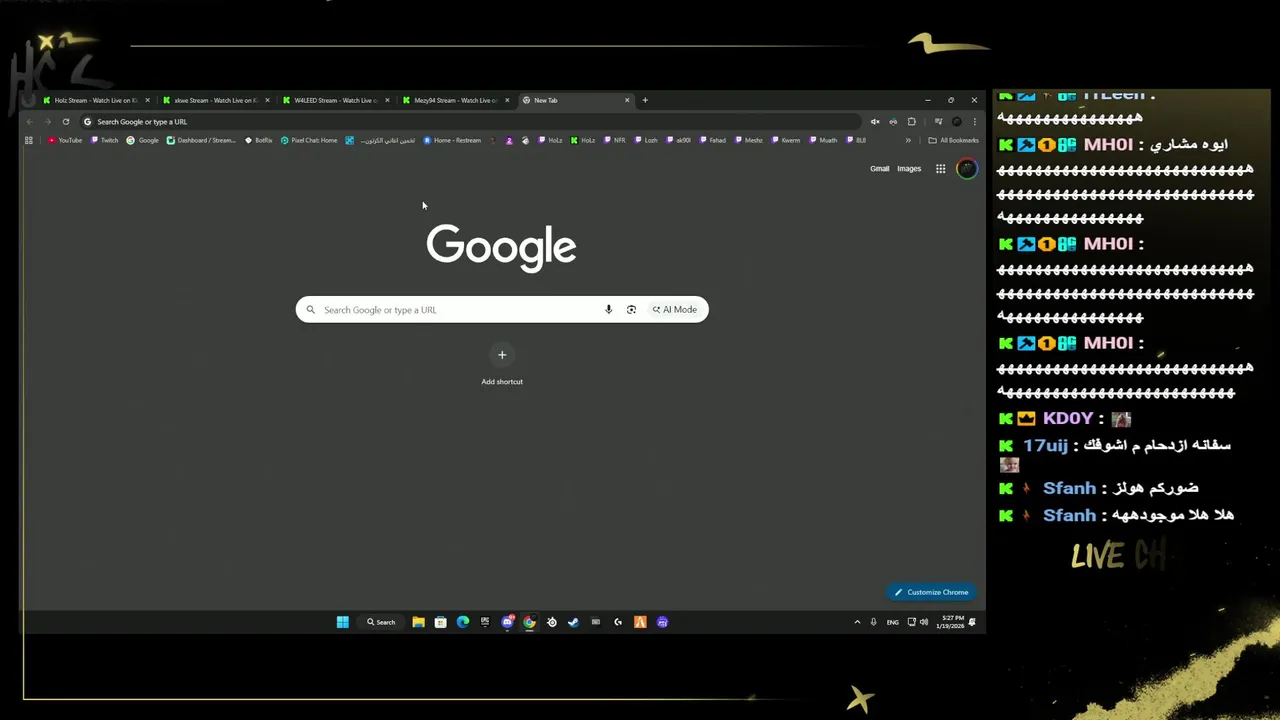Open the taskbar microphone indicator

click(x=873, y=622)
